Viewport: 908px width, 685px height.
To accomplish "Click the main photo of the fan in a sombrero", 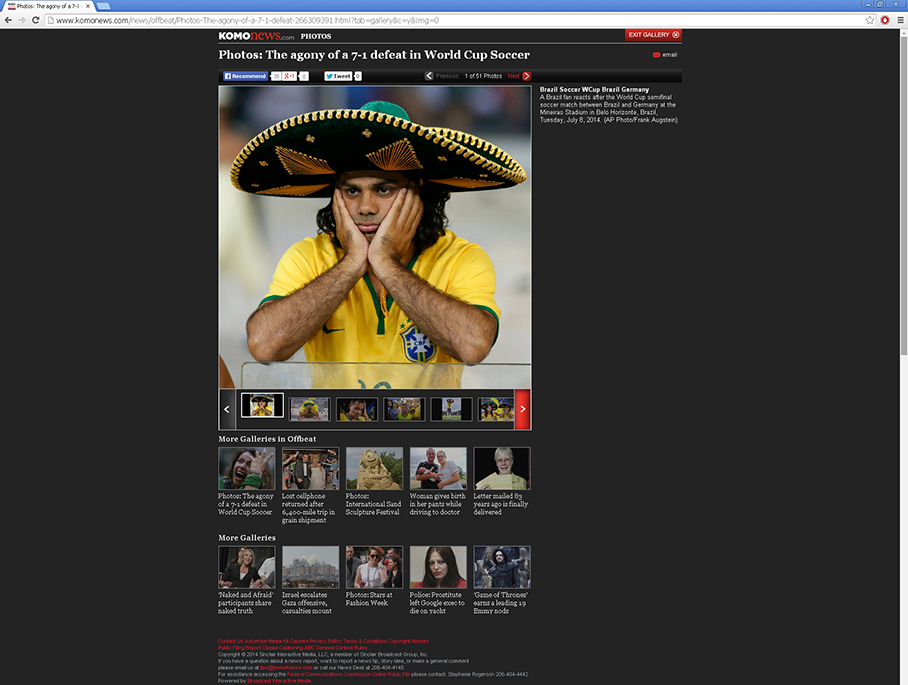I will pyautogui.click(x=375, y=237).
